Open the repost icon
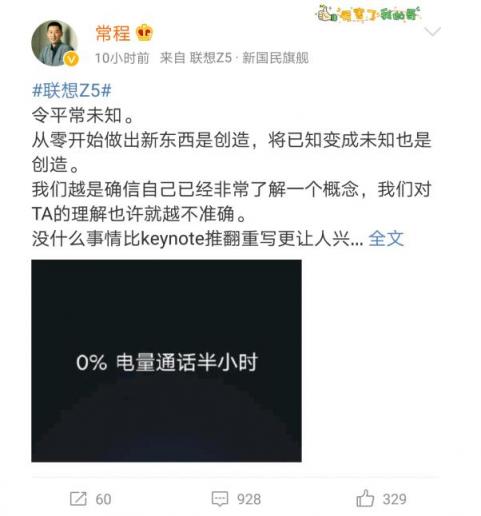This screenshot has width=481, height=516. tap(78, 499)
